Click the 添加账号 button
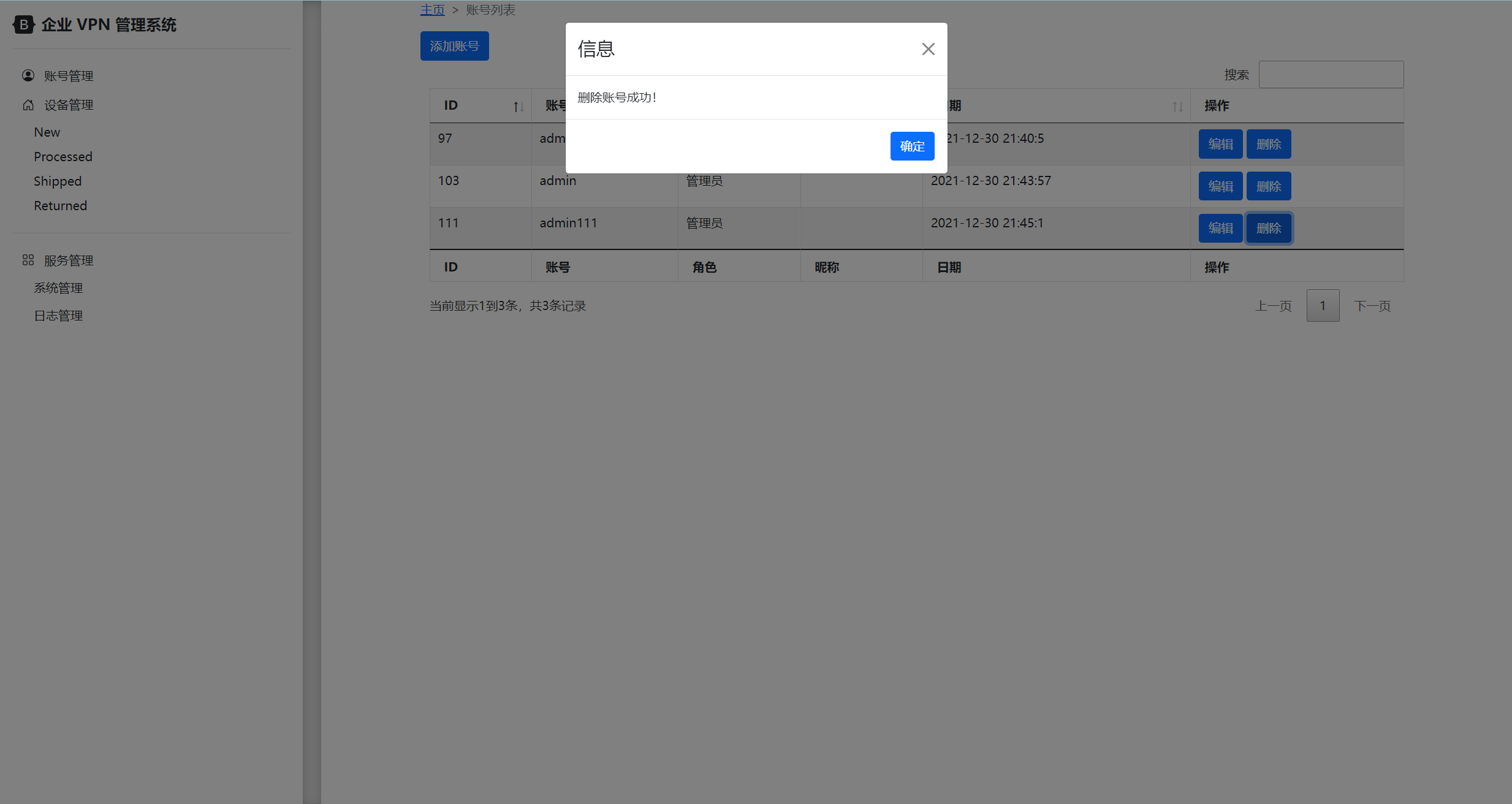Viewport: 1512px width, 804px height. click(x=454, y=46)
